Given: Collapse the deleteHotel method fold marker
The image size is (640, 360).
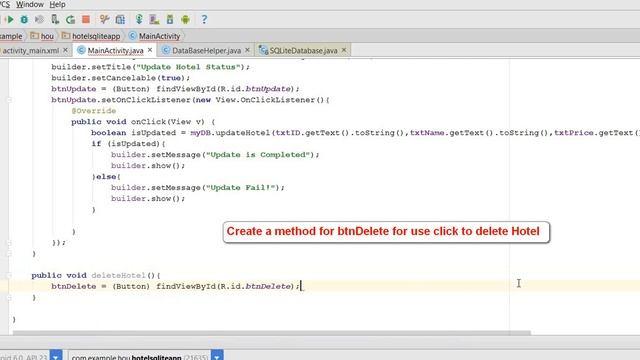Looking at the screenshot, I should (x=9, y=276).
